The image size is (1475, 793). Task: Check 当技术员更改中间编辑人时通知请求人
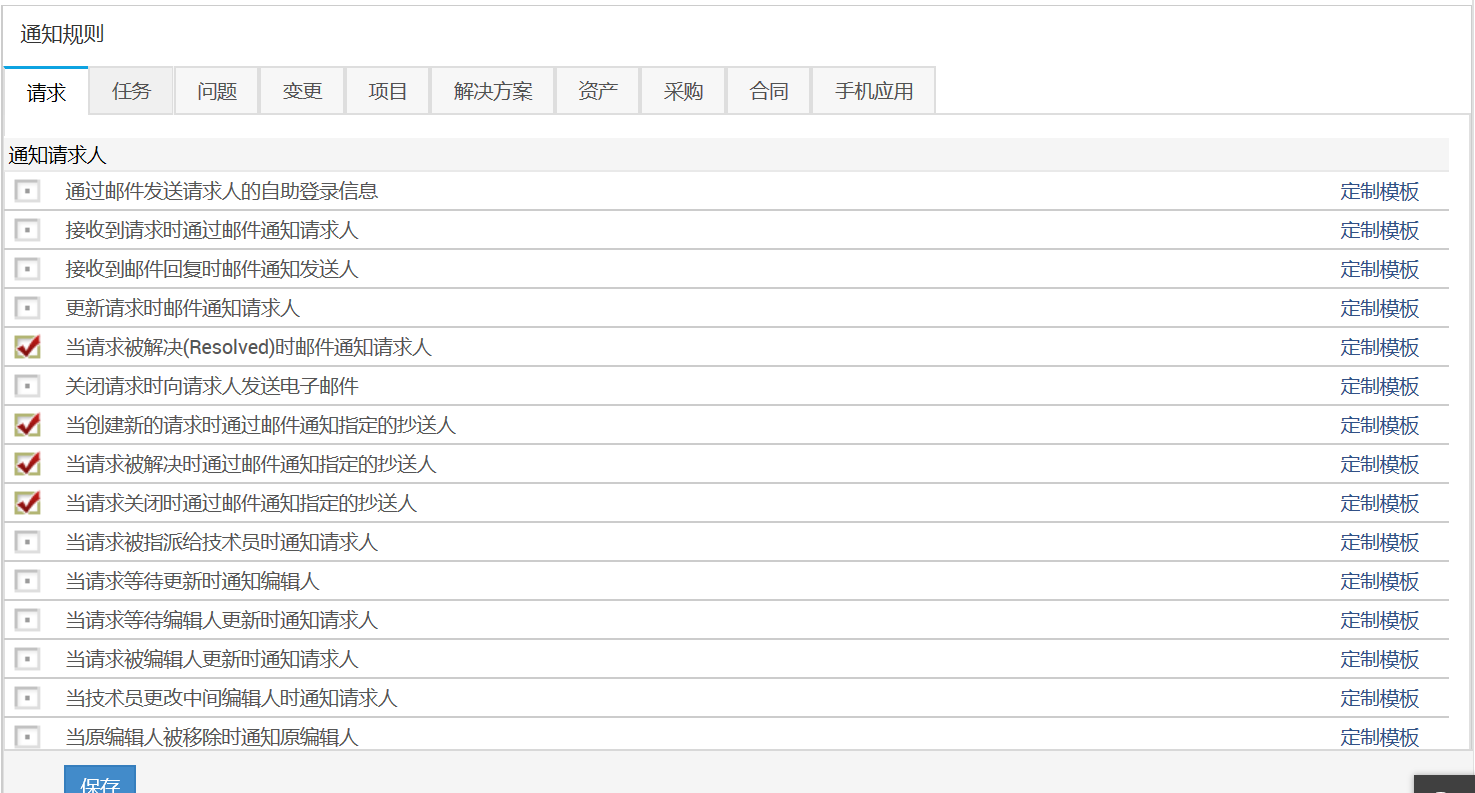tap(27, 698)
